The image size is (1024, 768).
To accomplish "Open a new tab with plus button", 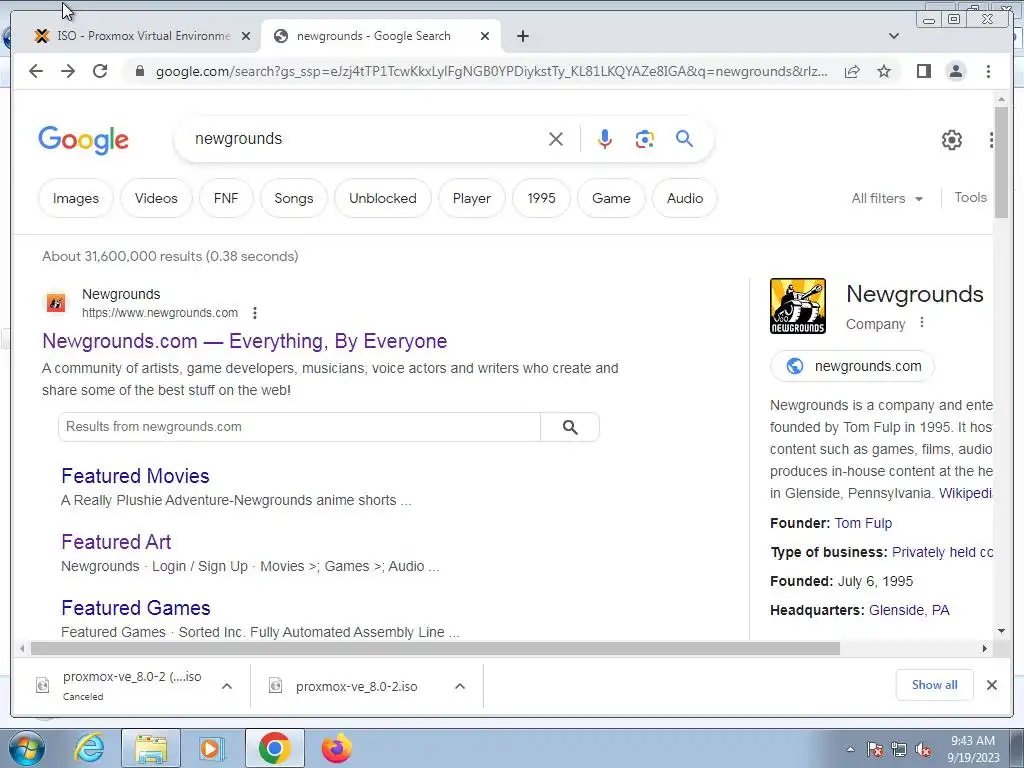I will [x=522, y=36].
